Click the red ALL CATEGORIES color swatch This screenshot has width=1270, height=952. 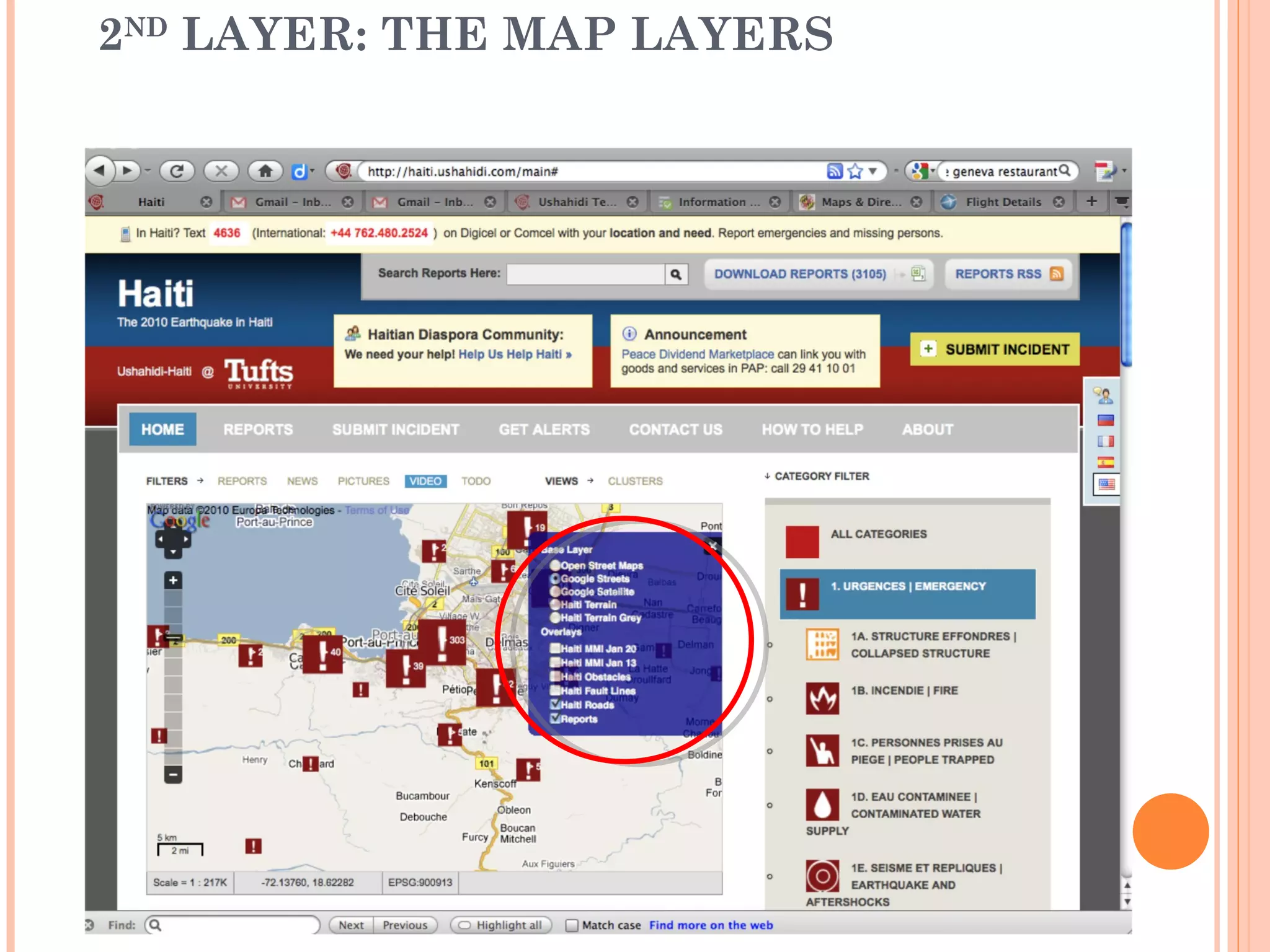pos(802,542)
